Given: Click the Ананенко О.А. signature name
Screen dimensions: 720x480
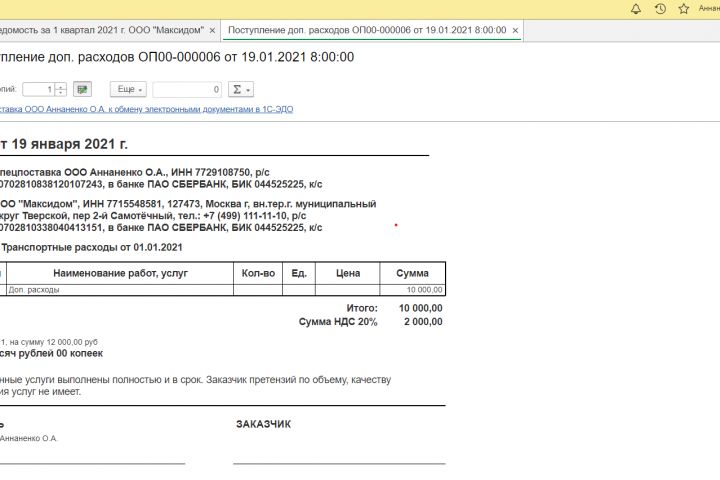Looking at the screenshot, I should point(28,439).
